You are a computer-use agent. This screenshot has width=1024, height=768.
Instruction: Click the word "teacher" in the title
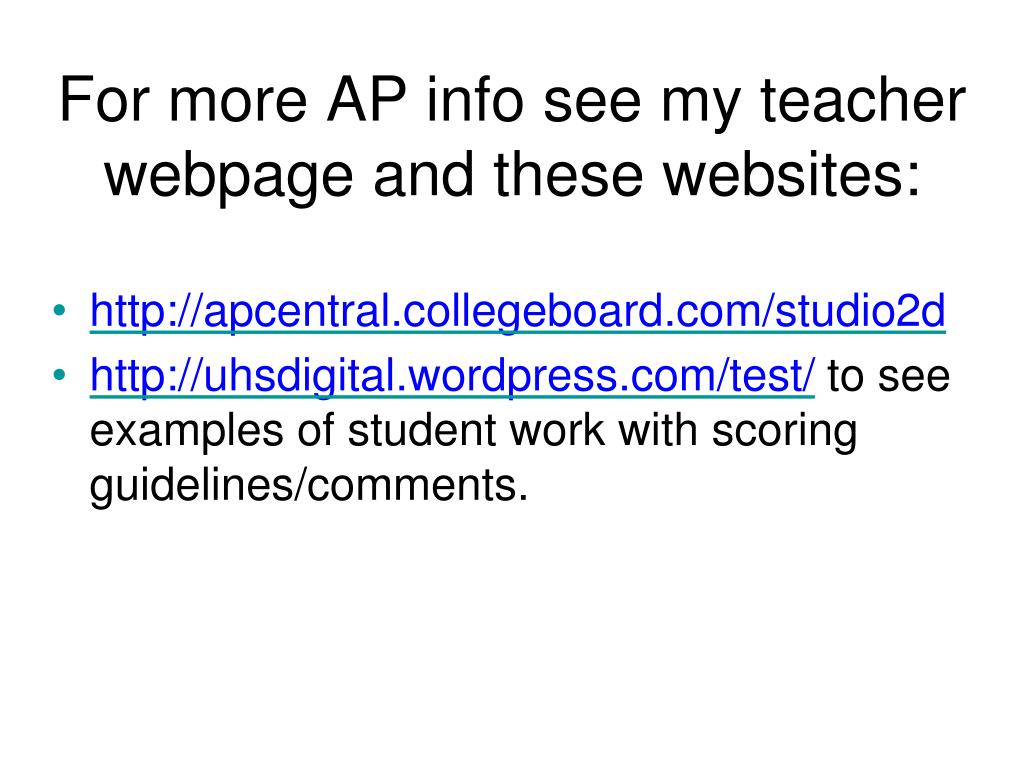pos(863,99)
